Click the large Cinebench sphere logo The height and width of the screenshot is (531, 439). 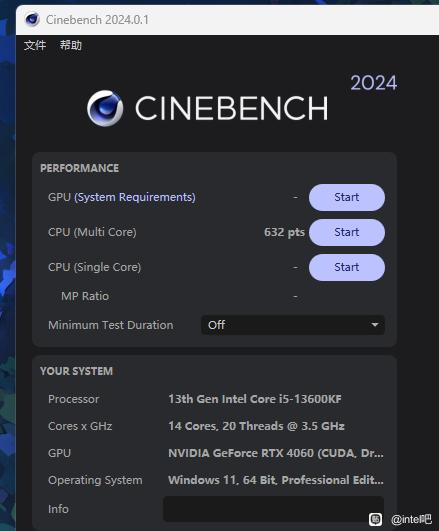[x=105, y=108]
